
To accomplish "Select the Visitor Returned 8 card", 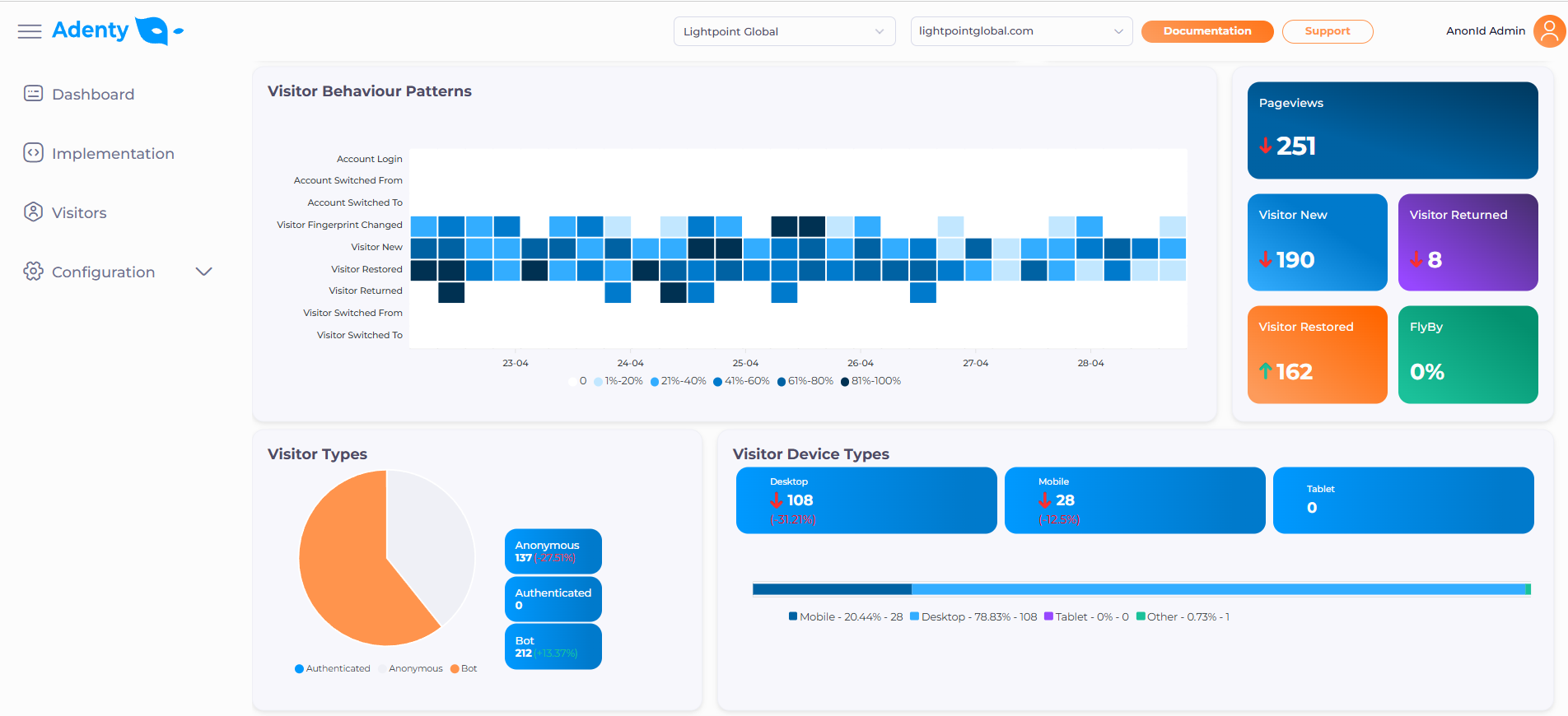I will [x=1468, y=242].
